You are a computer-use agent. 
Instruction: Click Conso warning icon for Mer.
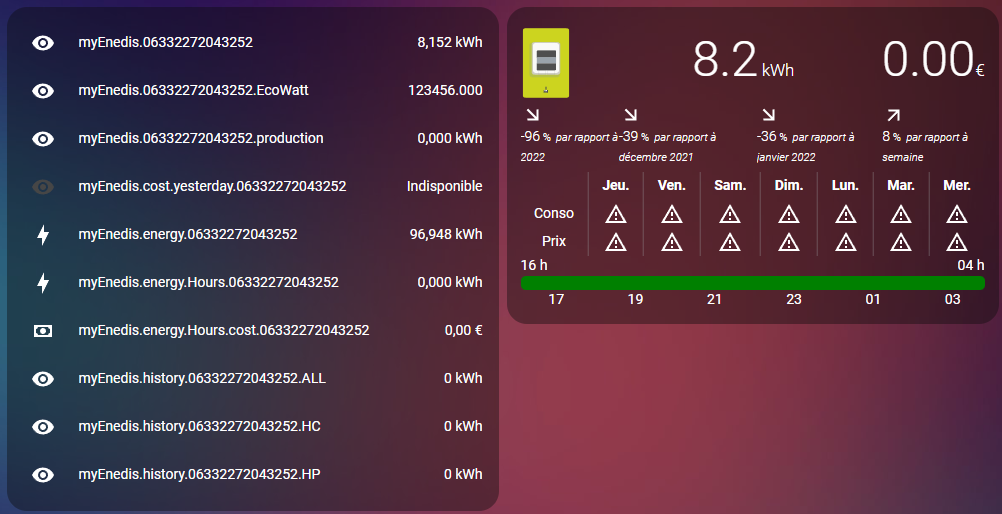click(957, 214)
